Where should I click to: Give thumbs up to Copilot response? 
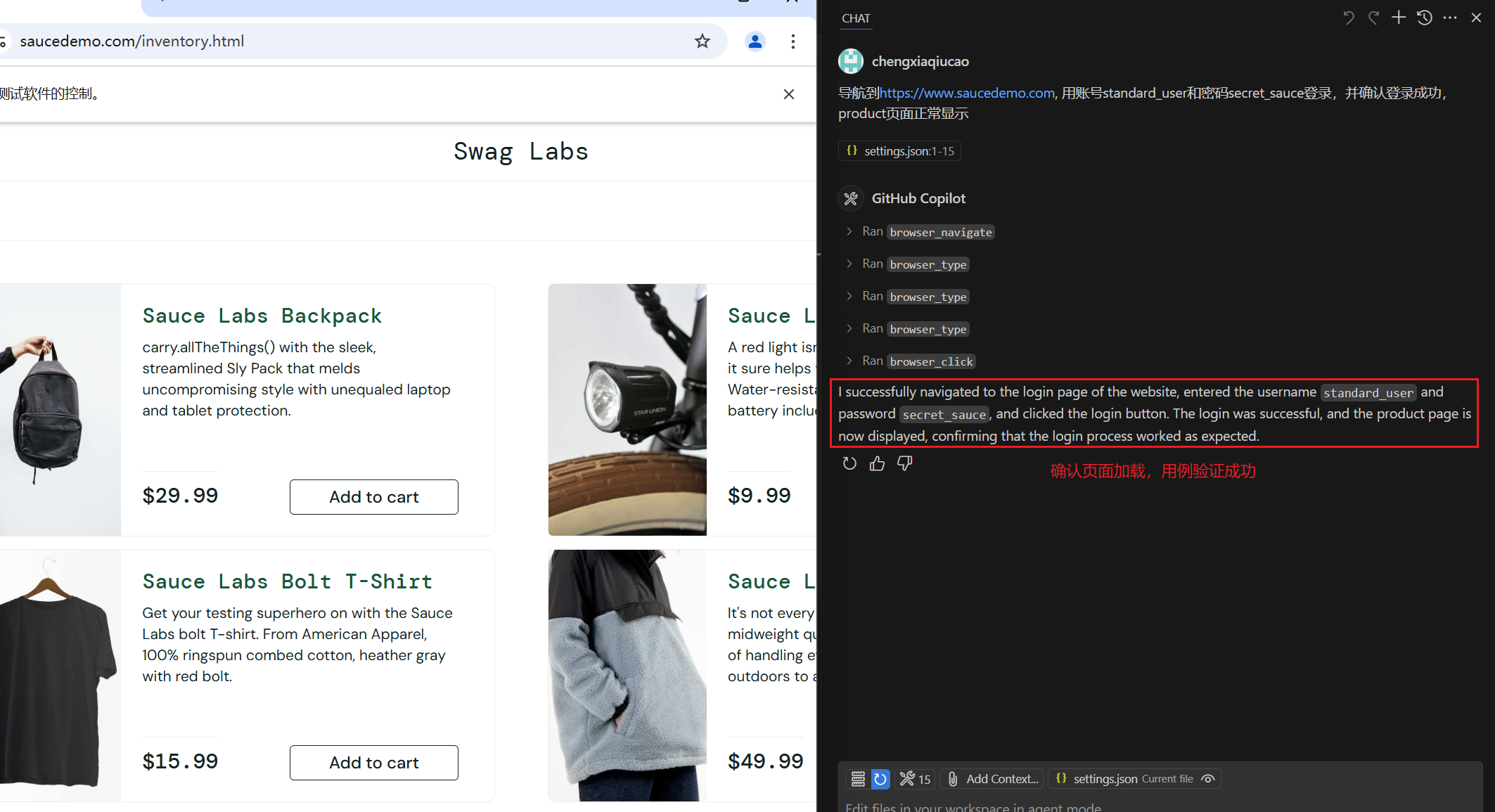pos(877,463)
